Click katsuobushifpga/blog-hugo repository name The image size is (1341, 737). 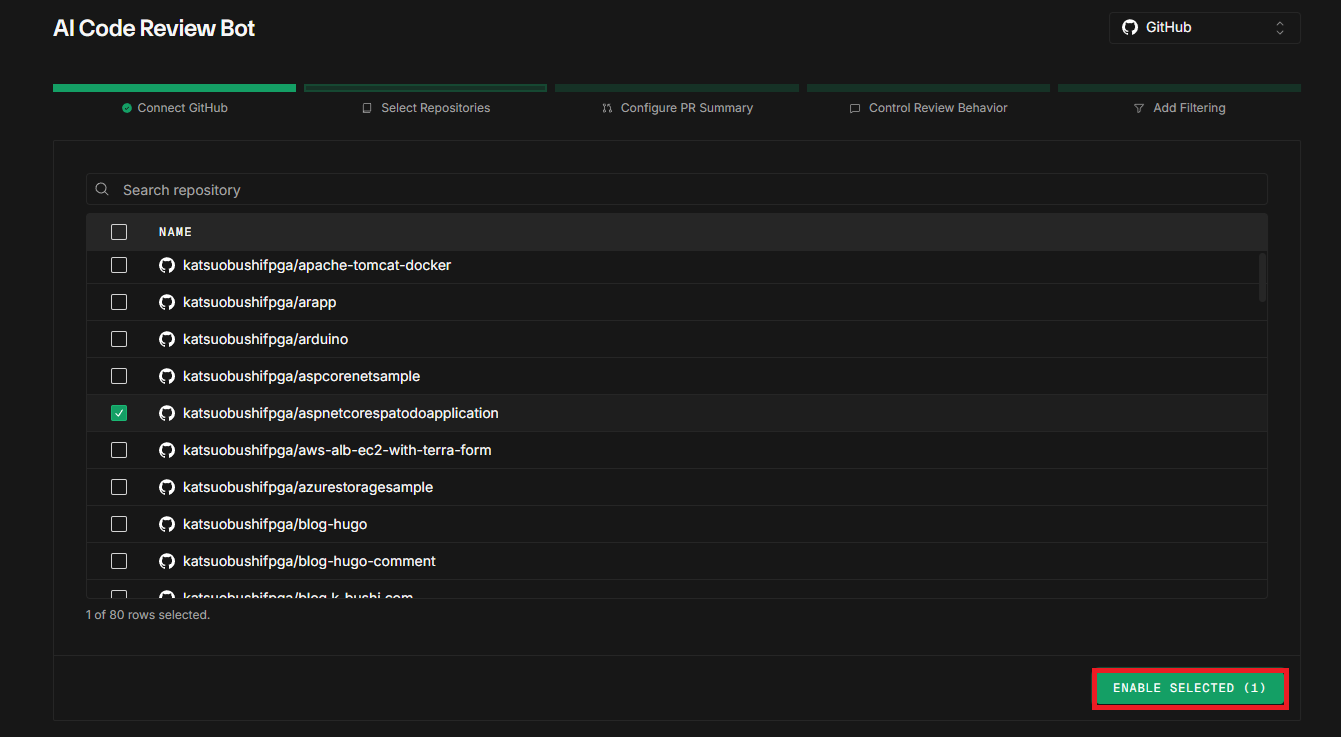(x=275, y=524)
